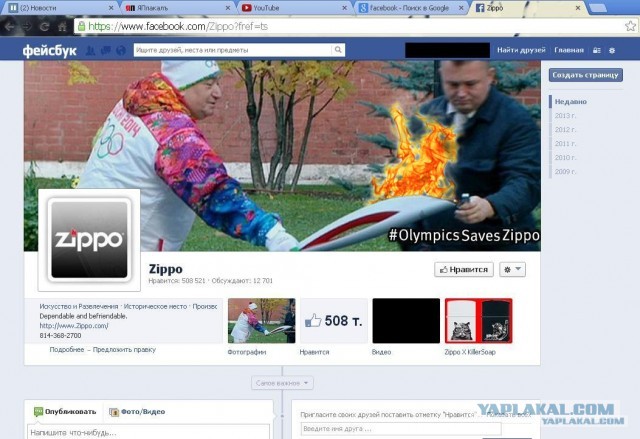640x439 pixels.
Task: Click the Zippo page title
Action: click(165, 269)
